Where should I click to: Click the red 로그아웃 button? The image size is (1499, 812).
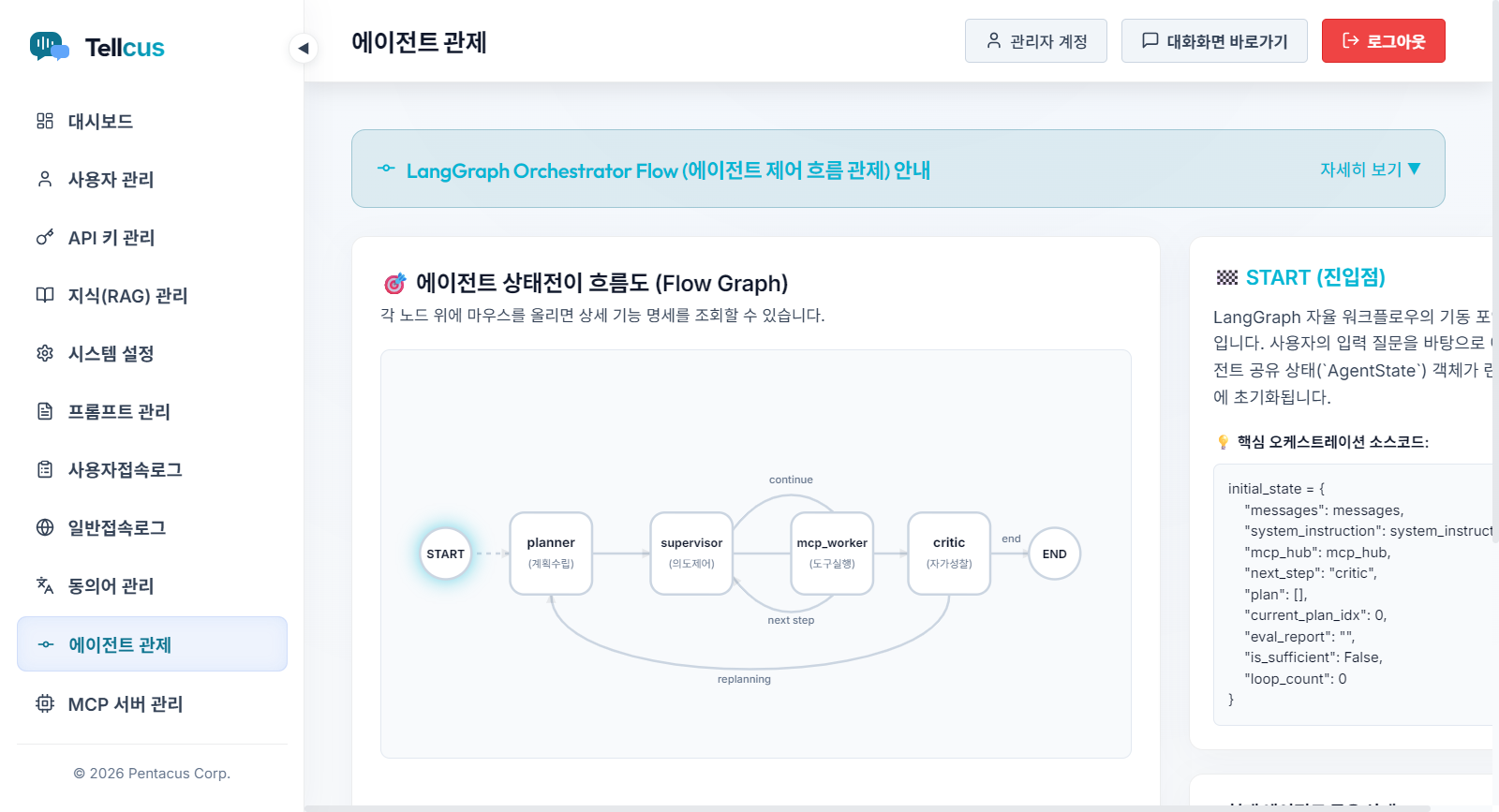tap(1384, 40)
